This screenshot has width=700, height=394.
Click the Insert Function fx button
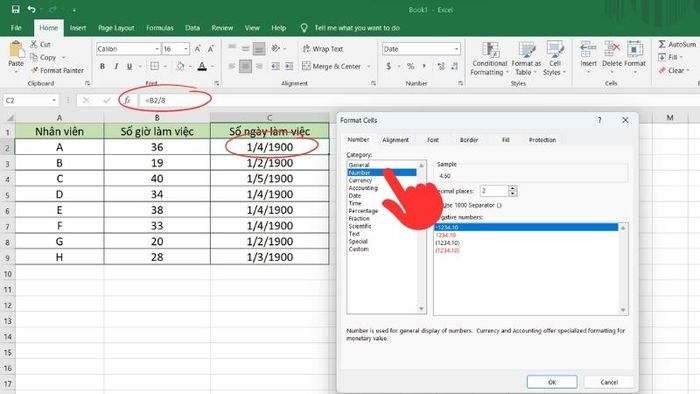[x=127, y=100]
